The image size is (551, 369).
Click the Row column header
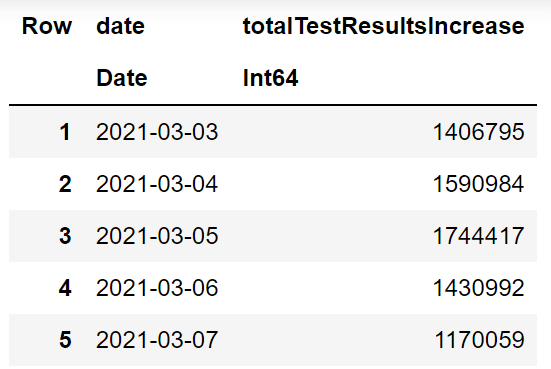point(47,26)
